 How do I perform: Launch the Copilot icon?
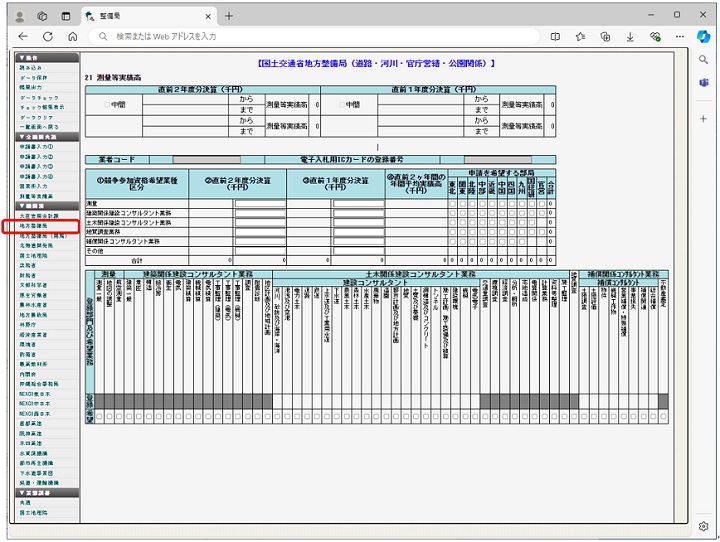click(703, 36)
